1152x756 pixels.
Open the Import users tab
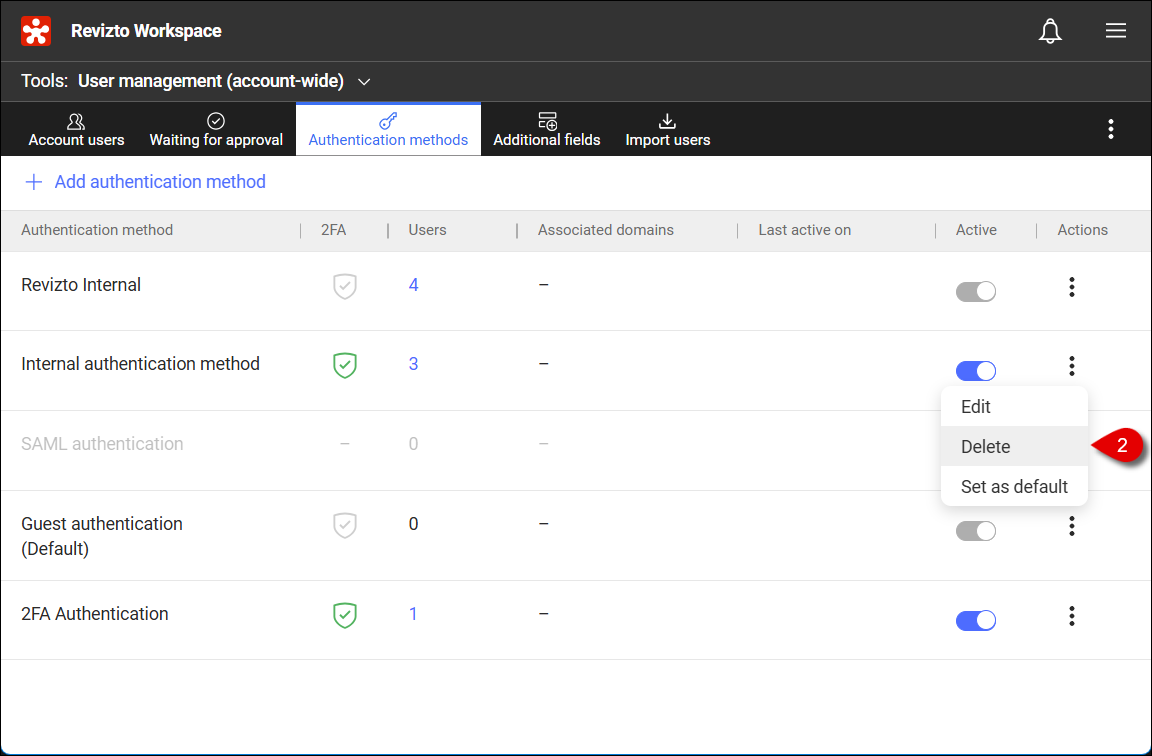(x=667, y=129)
